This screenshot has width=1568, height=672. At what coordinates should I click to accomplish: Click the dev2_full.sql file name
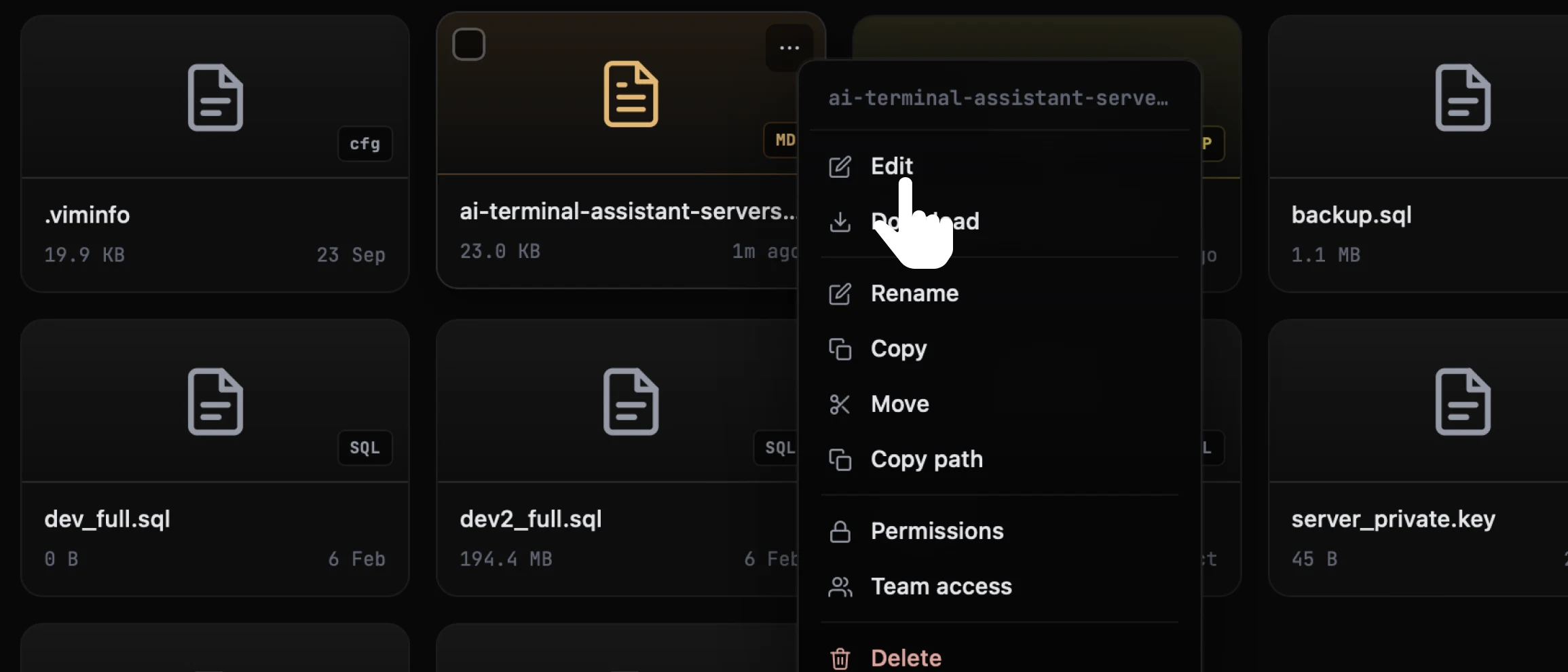click(x=531, y=519)
